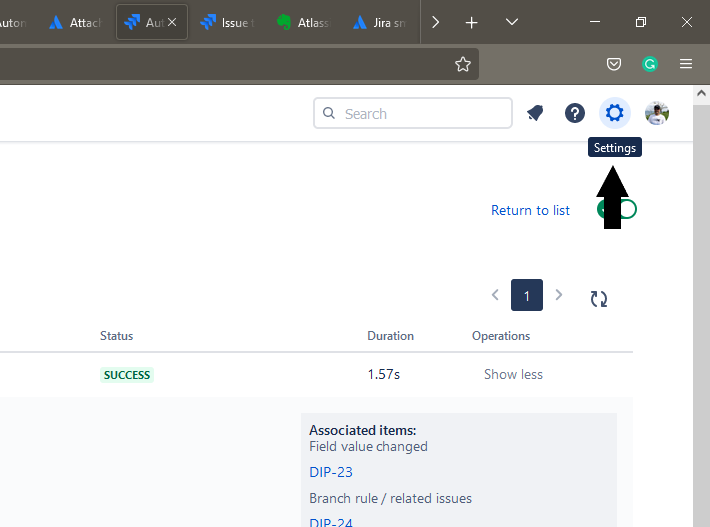The height and width of the screenshot is (527, 710).
Task: Open the DIP-23 issue link
Action: [x=331, y=472]
